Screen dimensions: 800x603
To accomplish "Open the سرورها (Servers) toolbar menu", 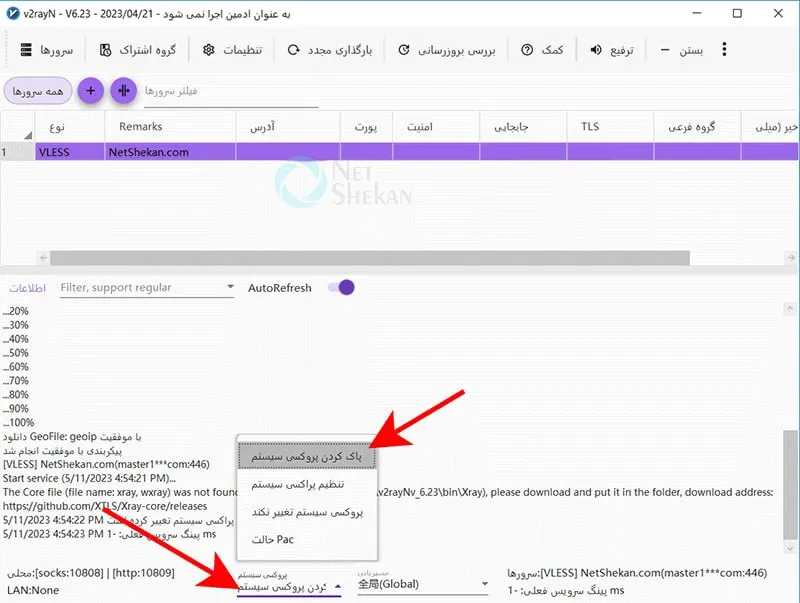I will [x=46, y=50].
